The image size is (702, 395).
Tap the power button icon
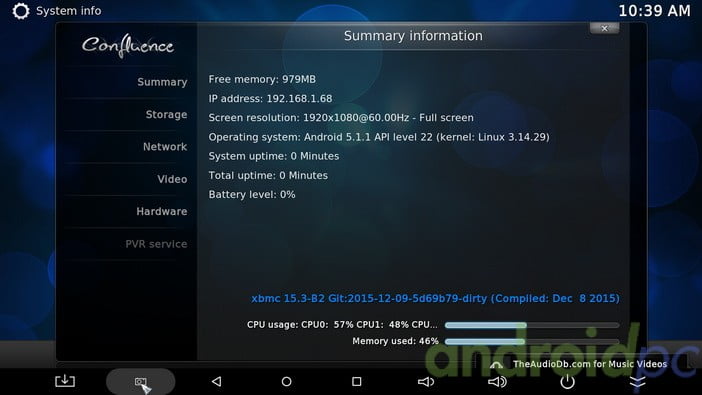(567, 382)
